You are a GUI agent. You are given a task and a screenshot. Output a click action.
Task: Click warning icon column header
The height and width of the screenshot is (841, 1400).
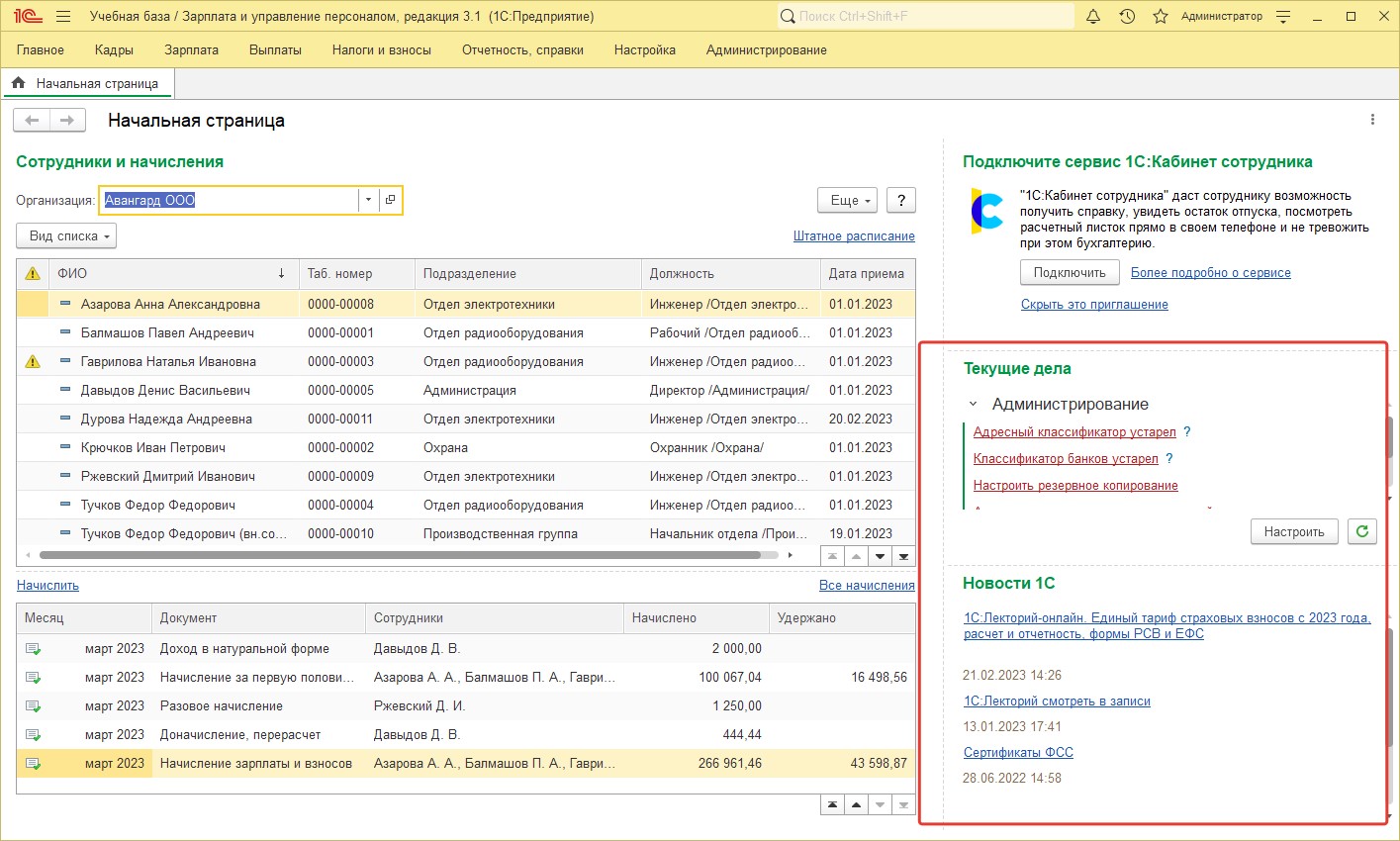pyautogui.click(x=33, y=273)
